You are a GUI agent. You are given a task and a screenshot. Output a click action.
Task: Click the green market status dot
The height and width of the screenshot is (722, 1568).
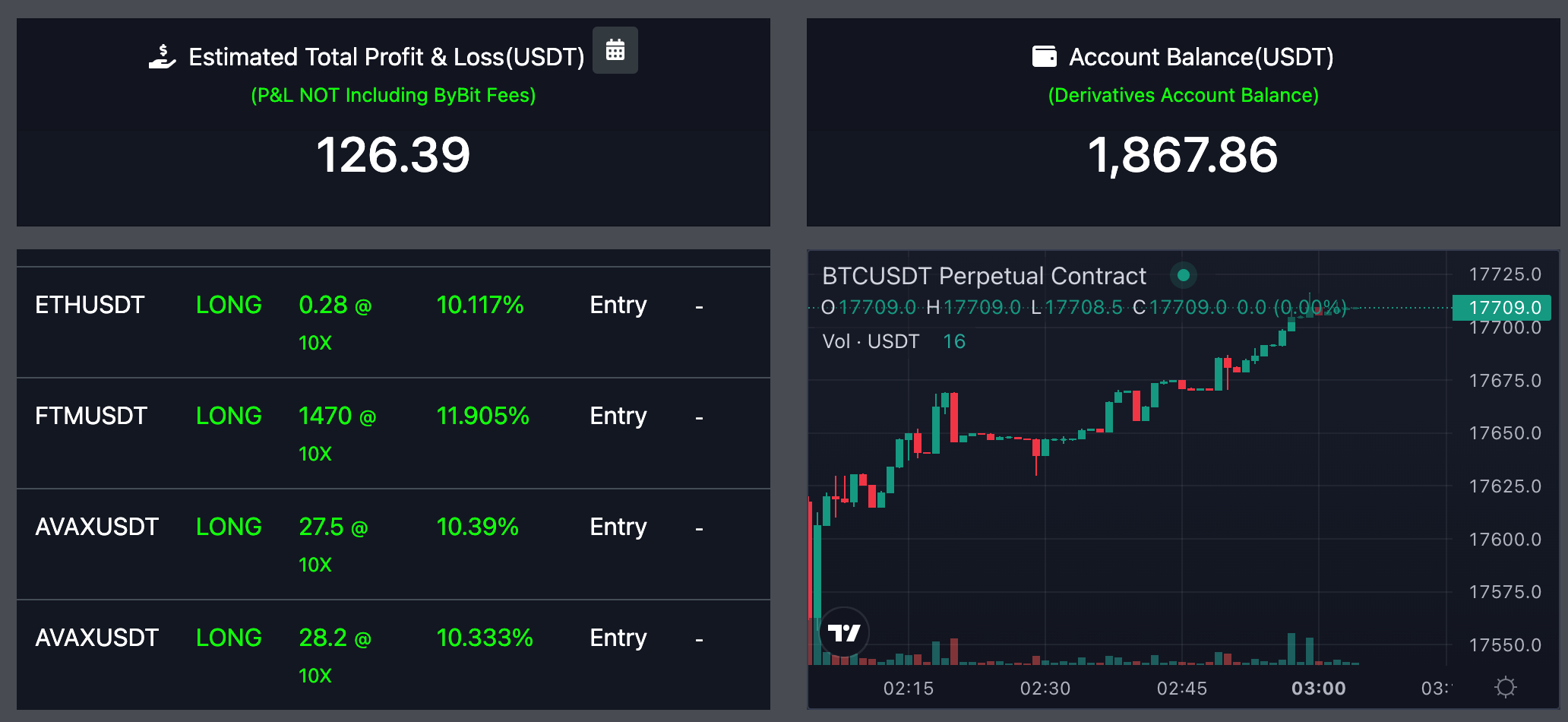(x=1183, y=275)
